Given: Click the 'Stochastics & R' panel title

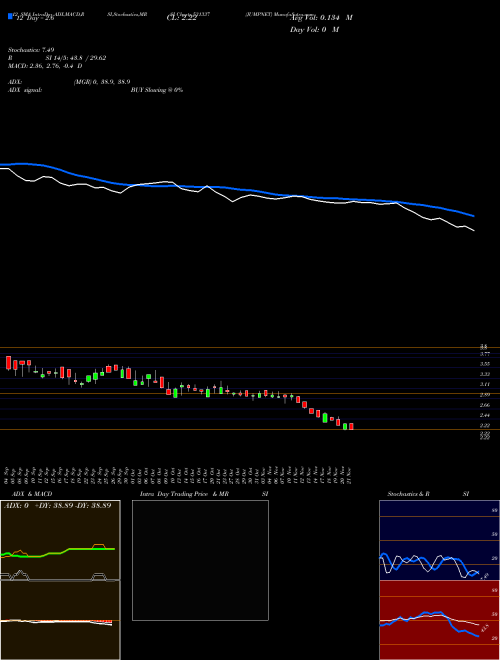Looking at the screenshot, I should (408, 494).
